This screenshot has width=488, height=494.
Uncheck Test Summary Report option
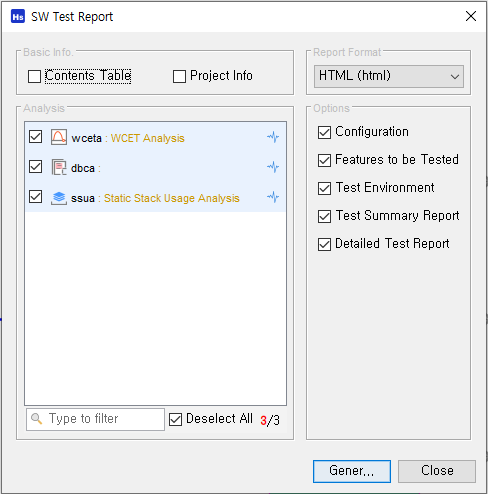324,216
